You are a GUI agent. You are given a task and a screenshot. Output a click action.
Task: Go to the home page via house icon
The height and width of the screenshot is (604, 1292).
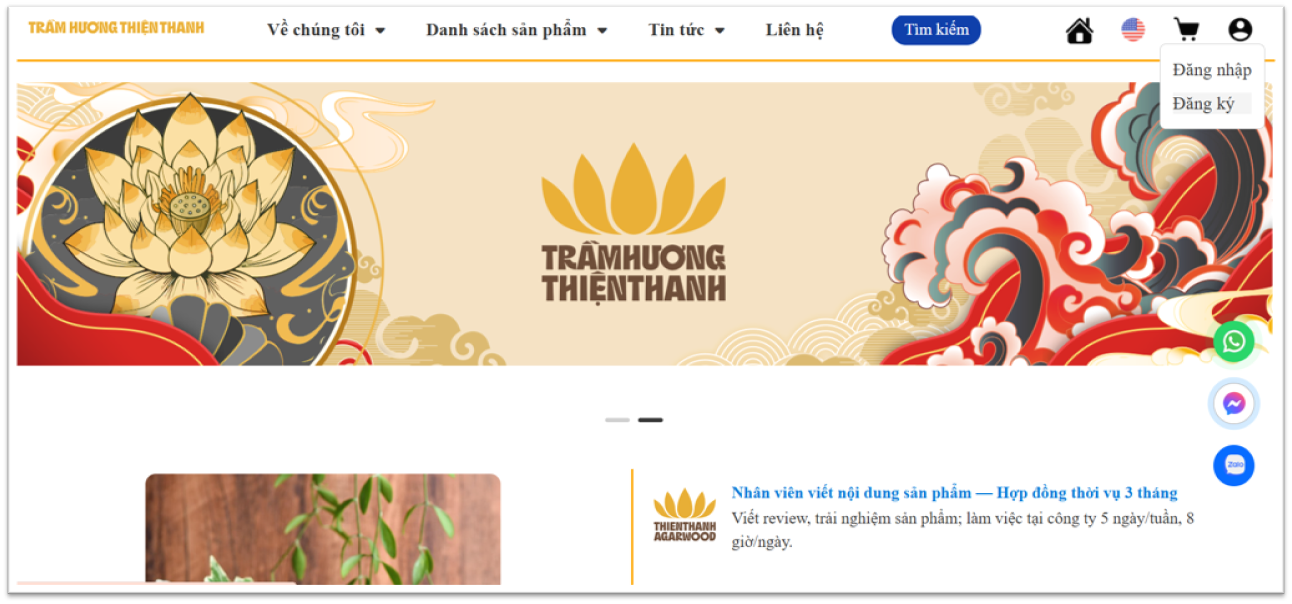click(x=1079, y=30)
